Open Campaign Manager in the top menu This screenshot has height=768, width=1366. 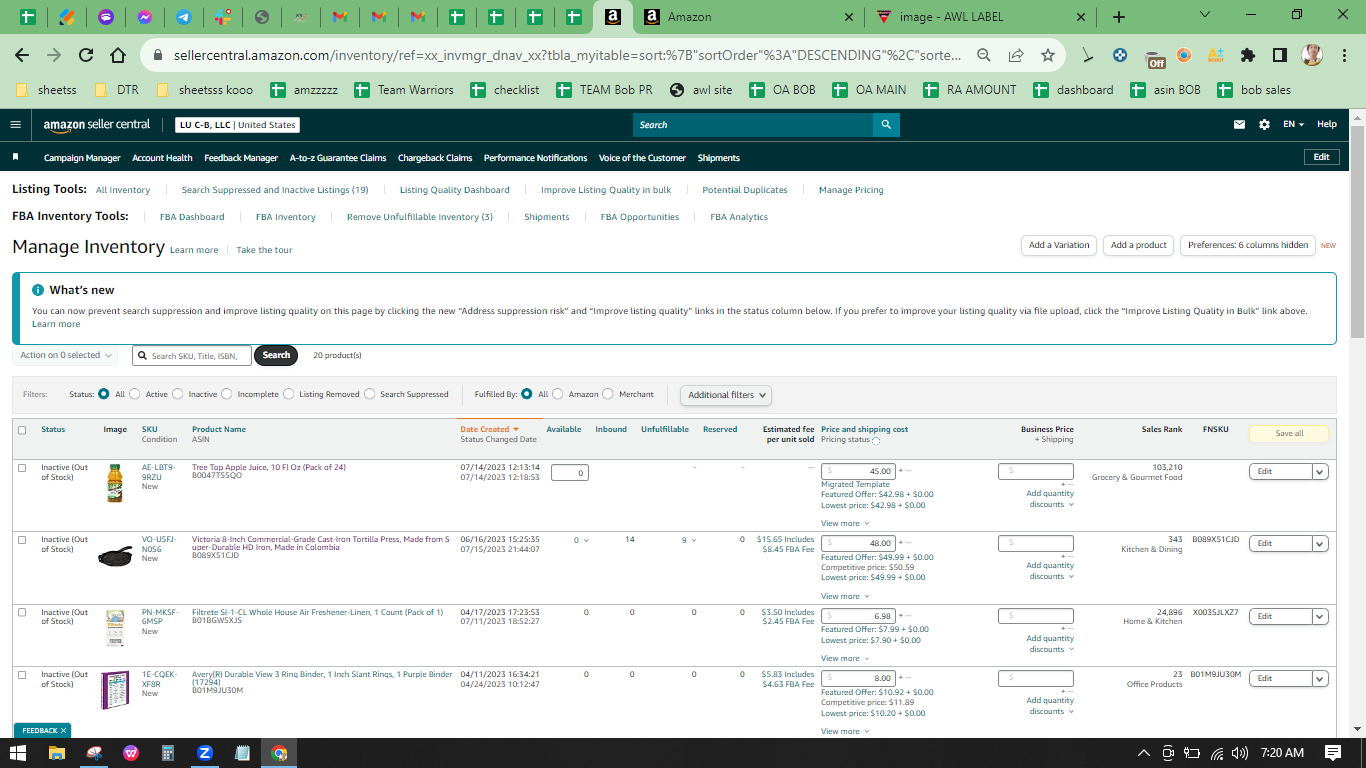click(x=82, y=158)
